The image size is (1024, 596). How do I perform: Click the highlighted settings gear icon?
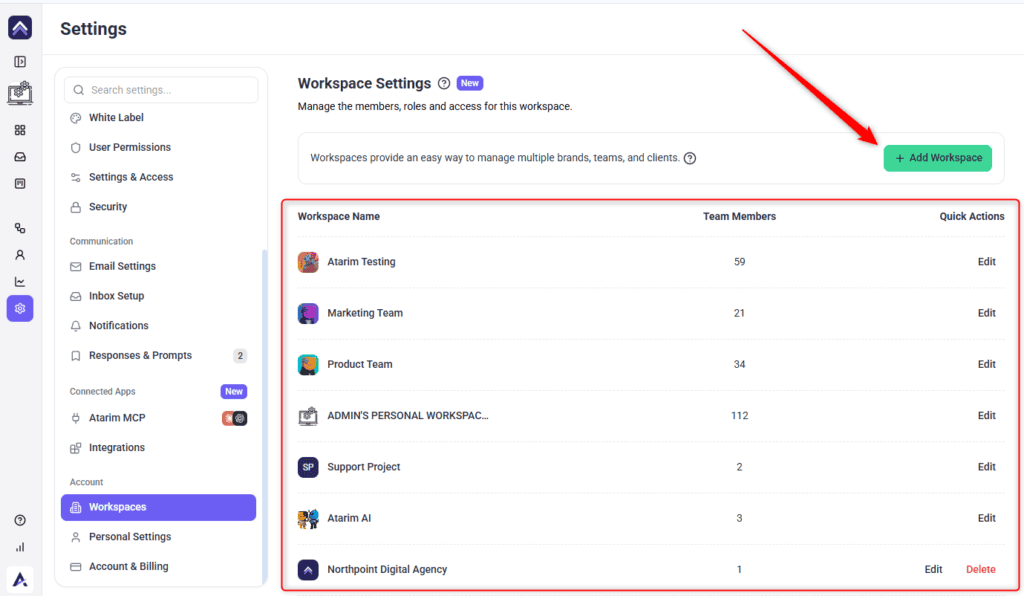click(20, 308)
